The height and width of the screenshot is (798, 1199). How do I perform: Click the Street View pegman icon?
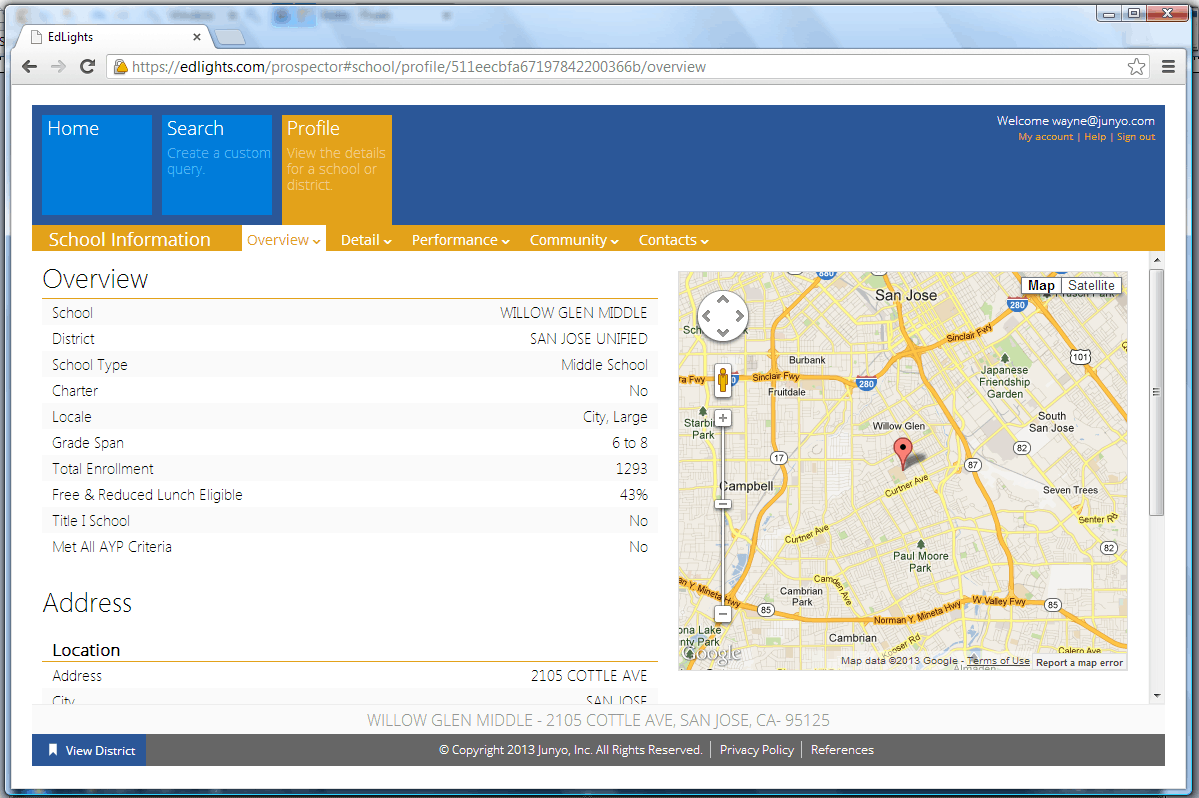723,380
